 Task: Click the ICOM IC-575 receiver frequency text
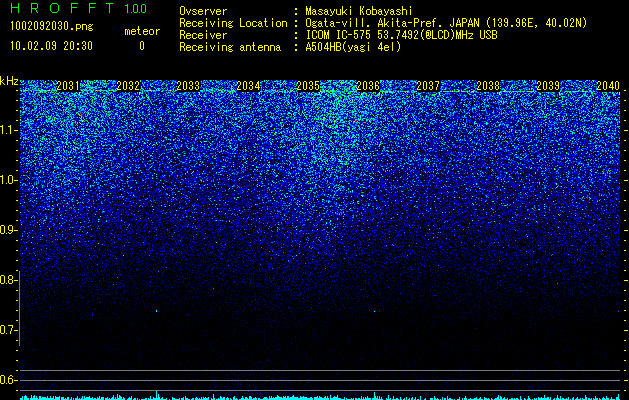point(401,35)
